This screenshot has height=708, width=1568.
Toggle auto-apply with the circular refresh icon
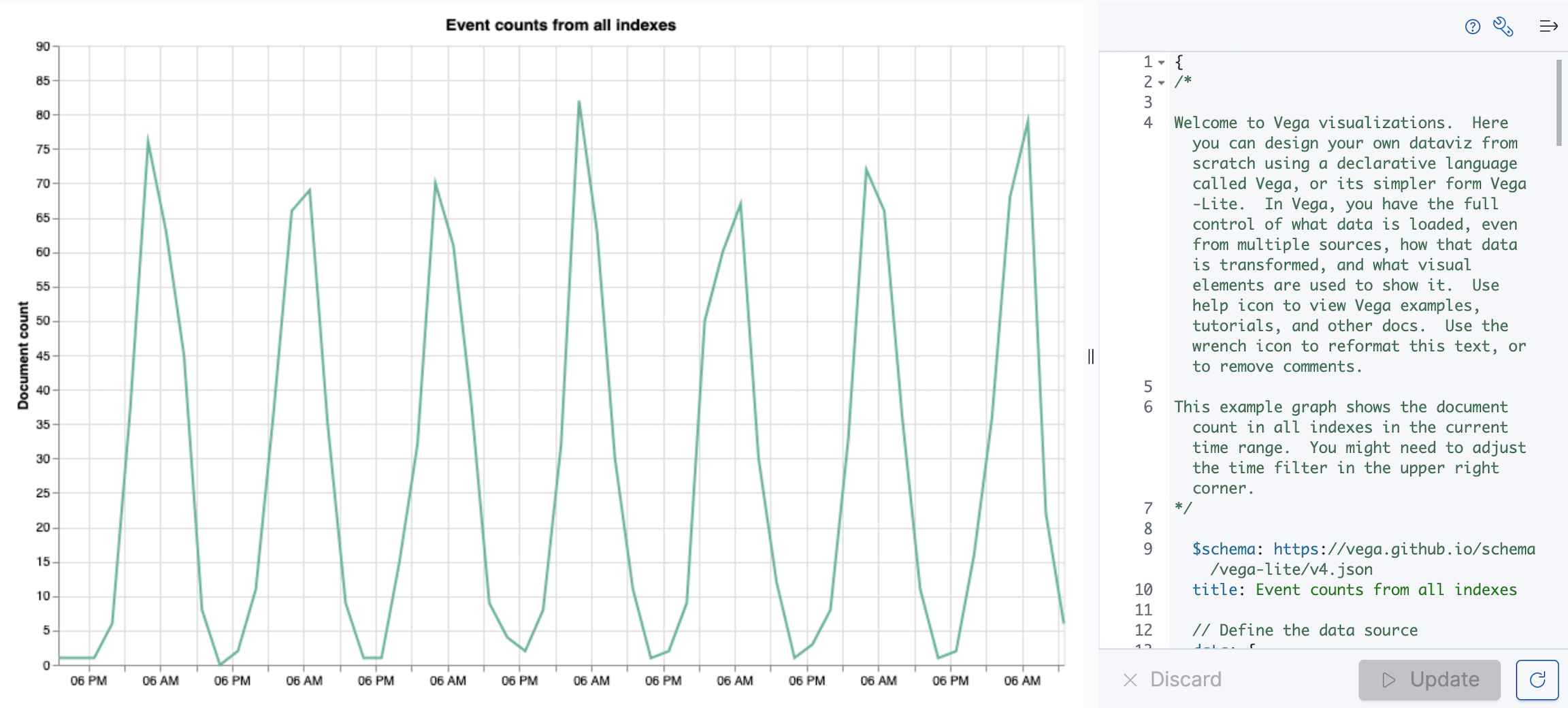coord(1537,679)
